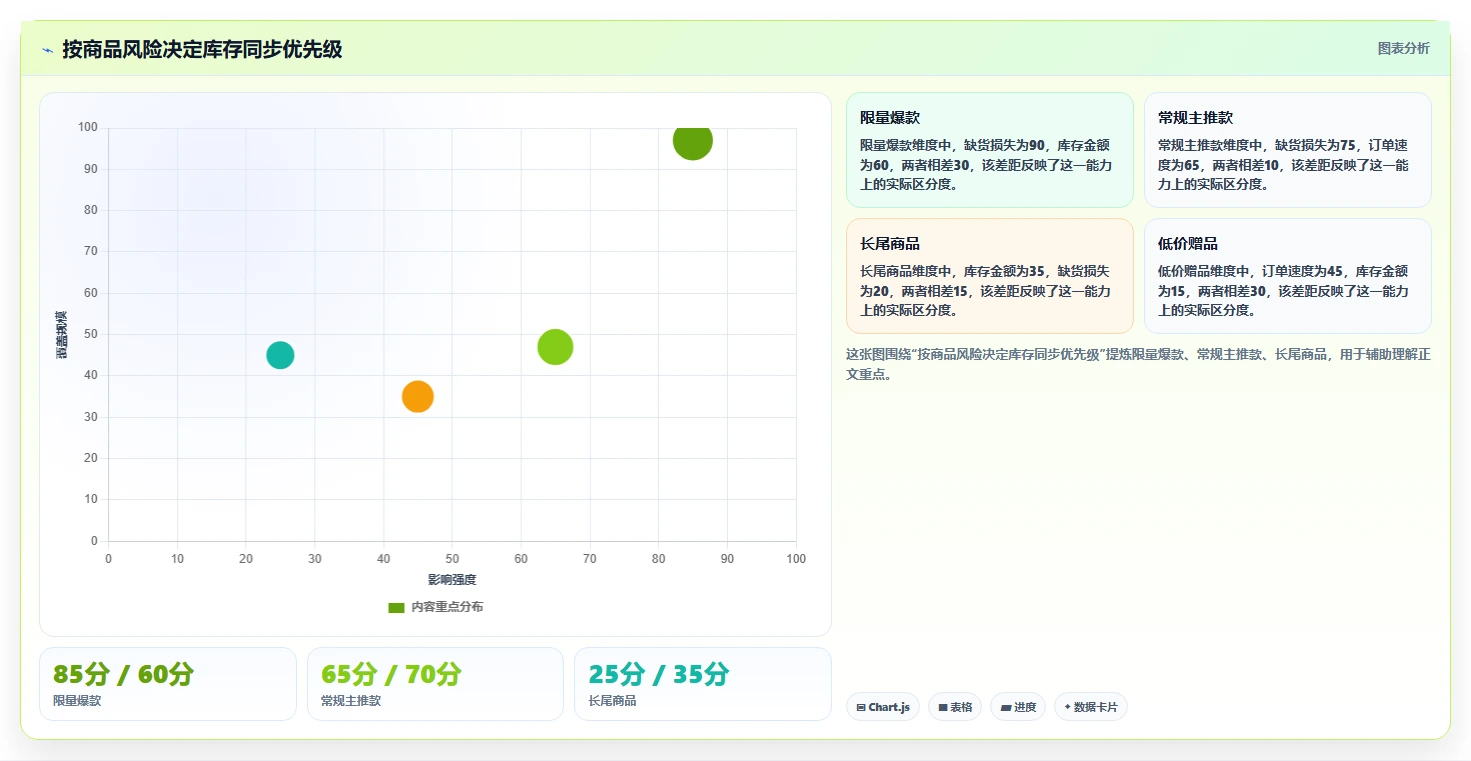
Task: Click the page title 按商品风险决定库存同步优先级
Action: coord(202,49)
